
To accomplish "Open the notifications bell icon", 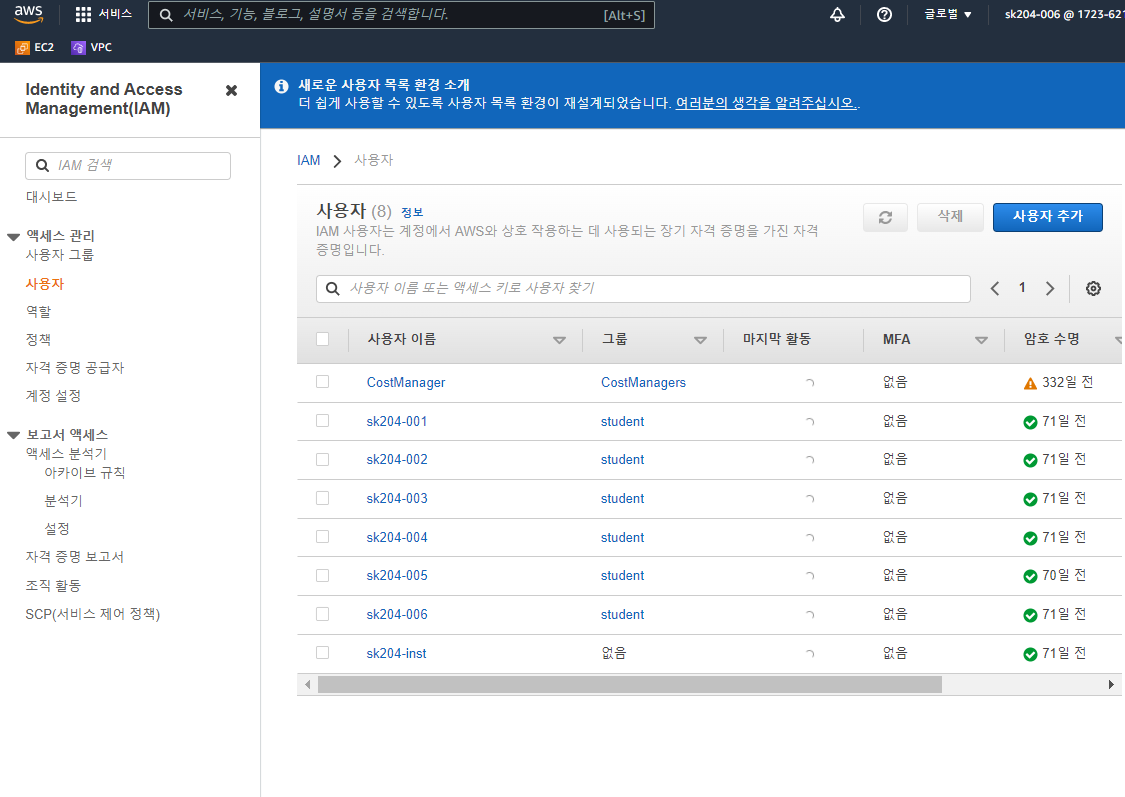I will (x=837, y=14).
